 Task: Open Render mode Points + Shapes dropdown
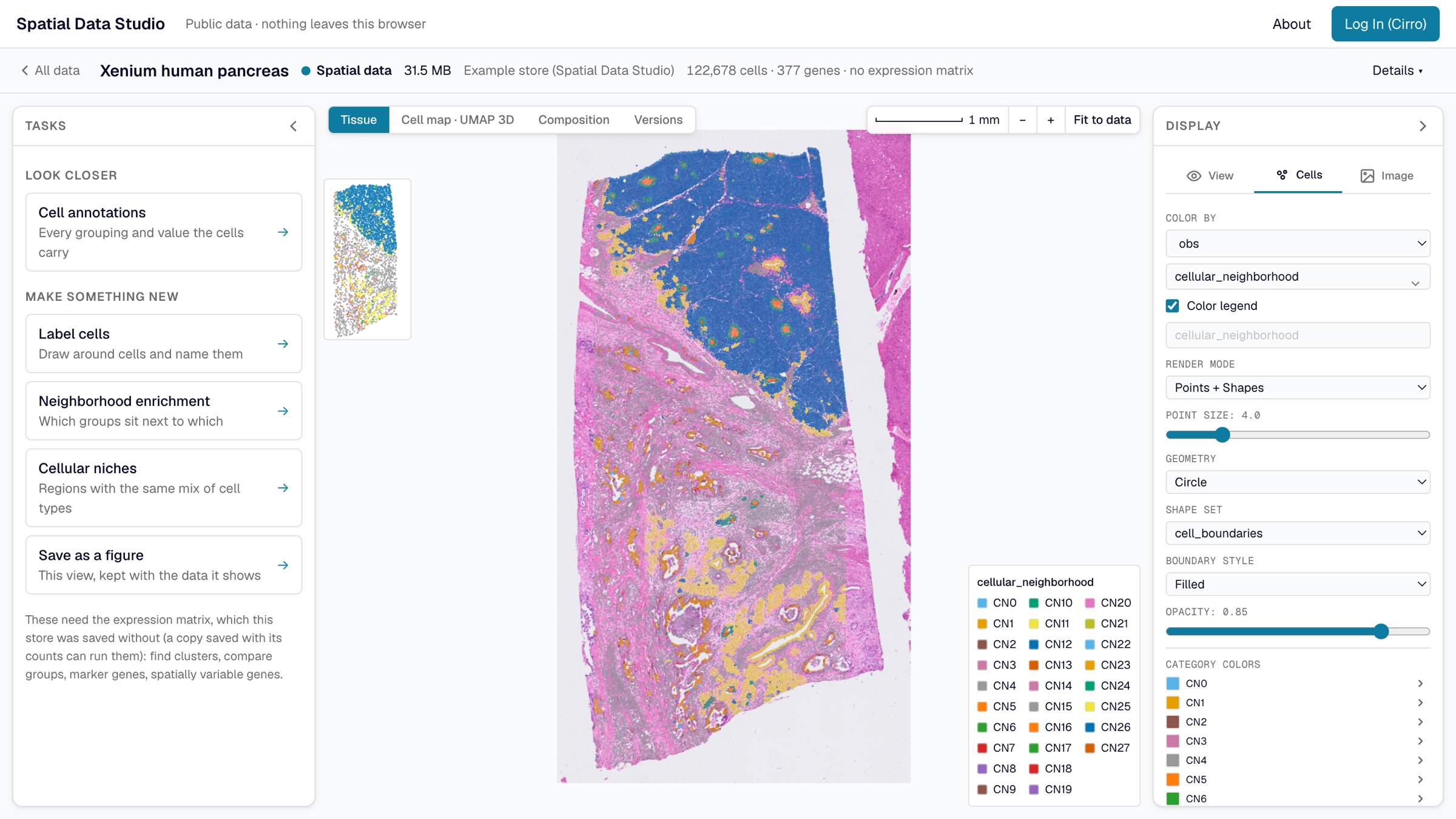pos(1298,388)
